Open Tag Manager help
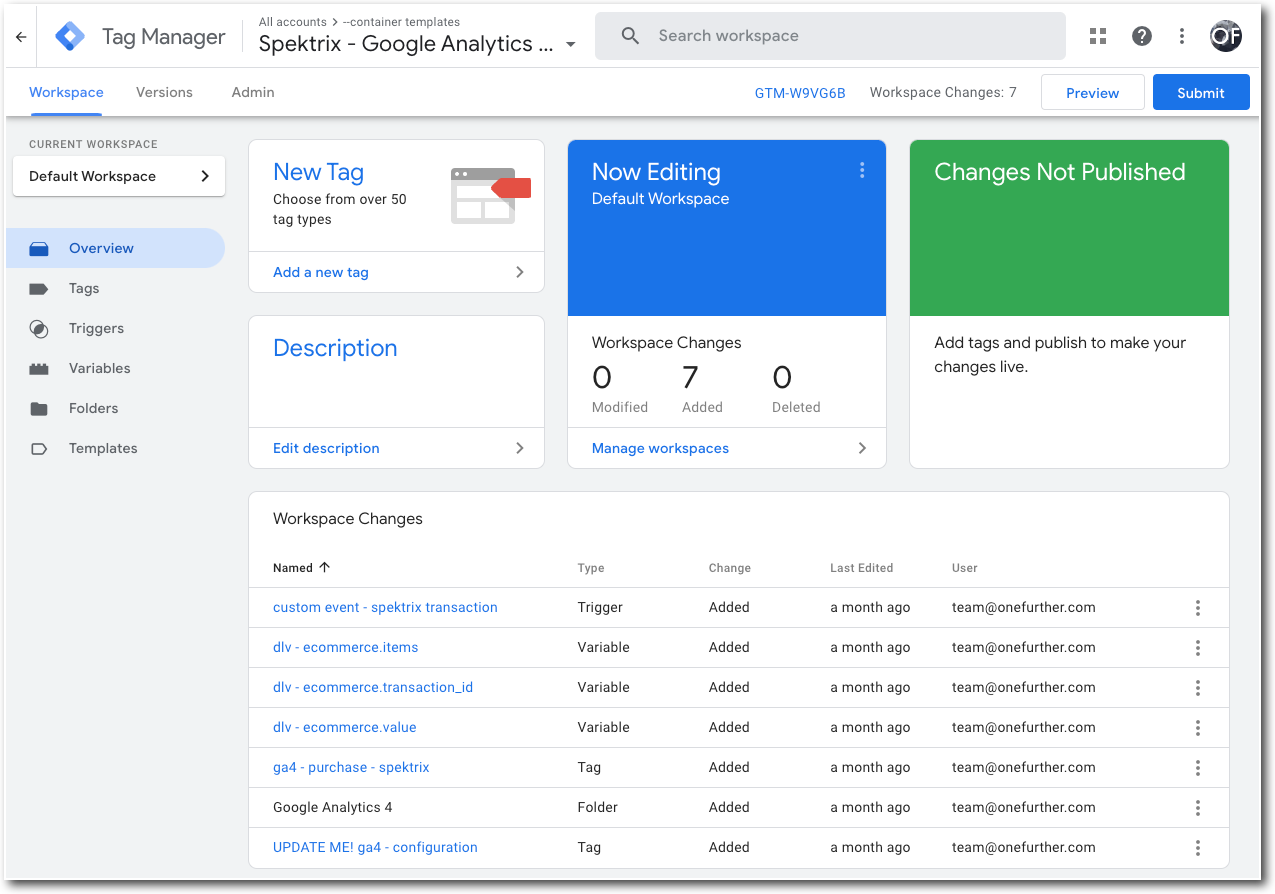 pos(1141,35)
